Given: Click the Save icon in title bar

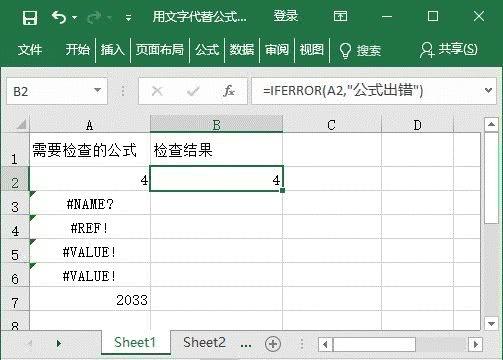Looking at the screenshot, I should coord(30,17).
